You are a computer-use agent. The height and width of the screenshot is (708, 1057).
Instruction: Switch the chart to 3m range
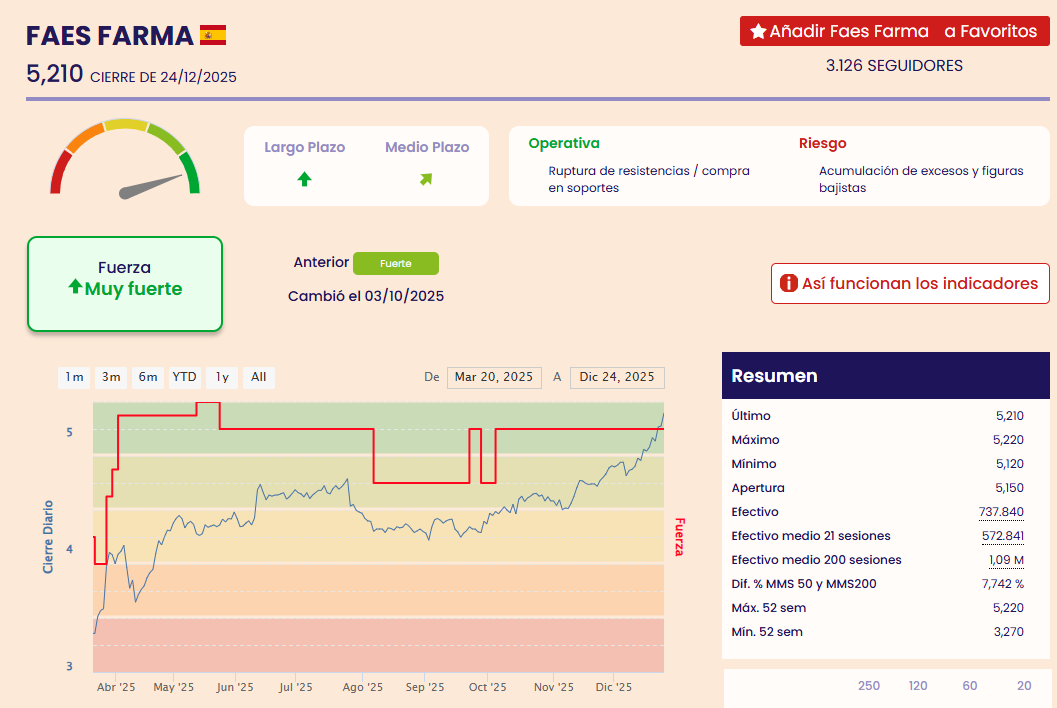(110, 377)
